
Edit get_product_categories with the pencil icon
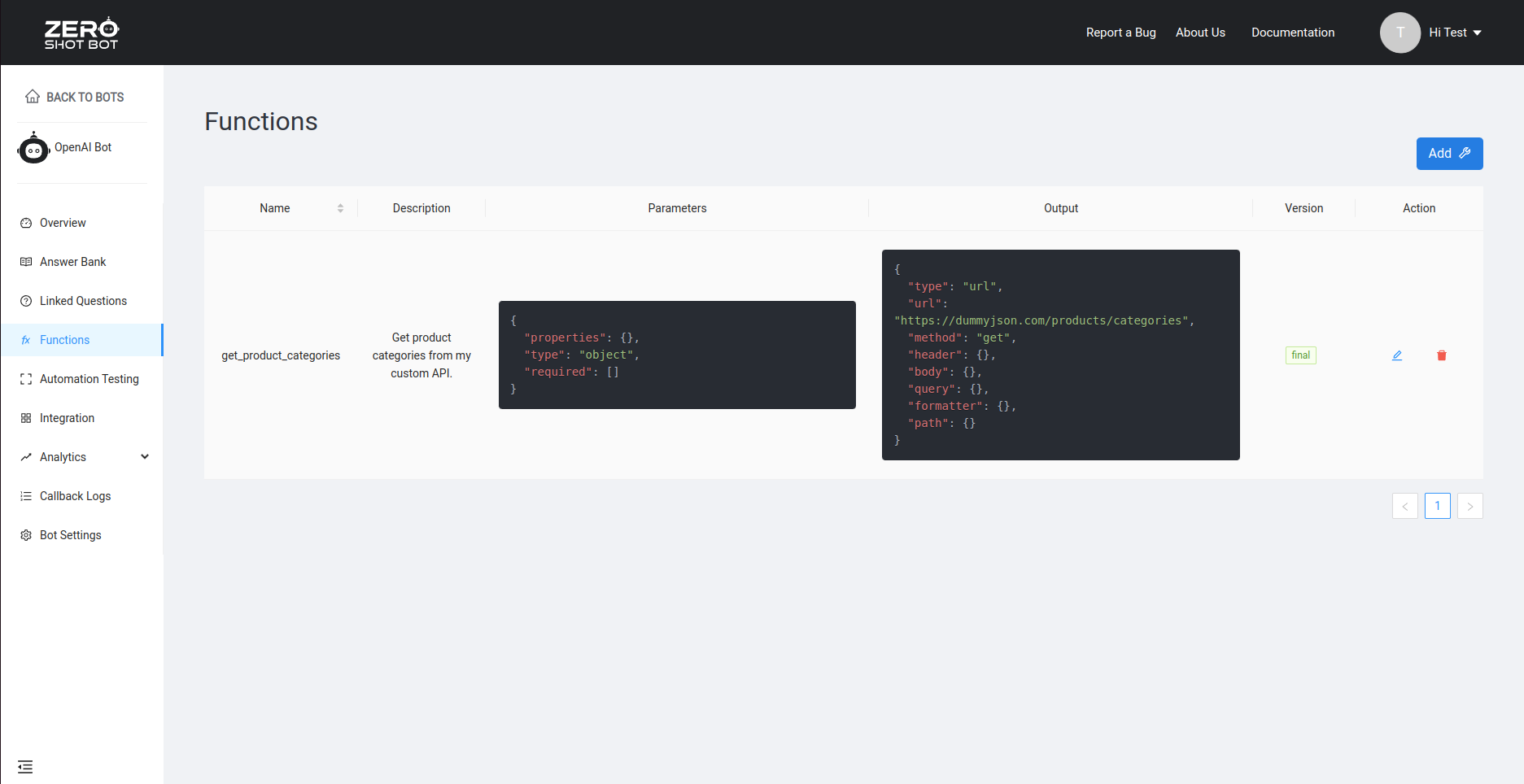[1397, 355]
